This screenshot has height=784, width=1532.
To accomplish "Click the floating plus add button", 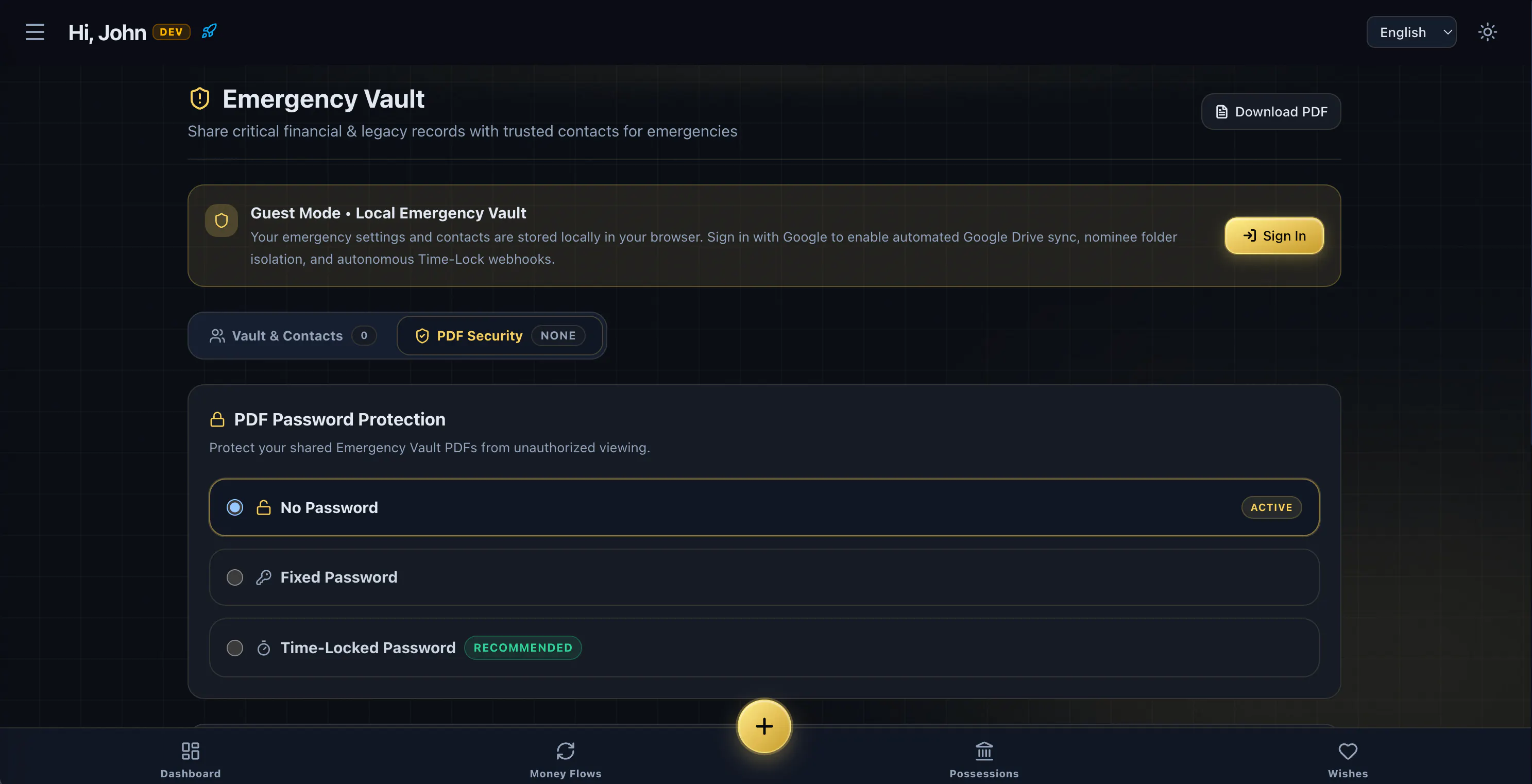I will click(764, 726).
